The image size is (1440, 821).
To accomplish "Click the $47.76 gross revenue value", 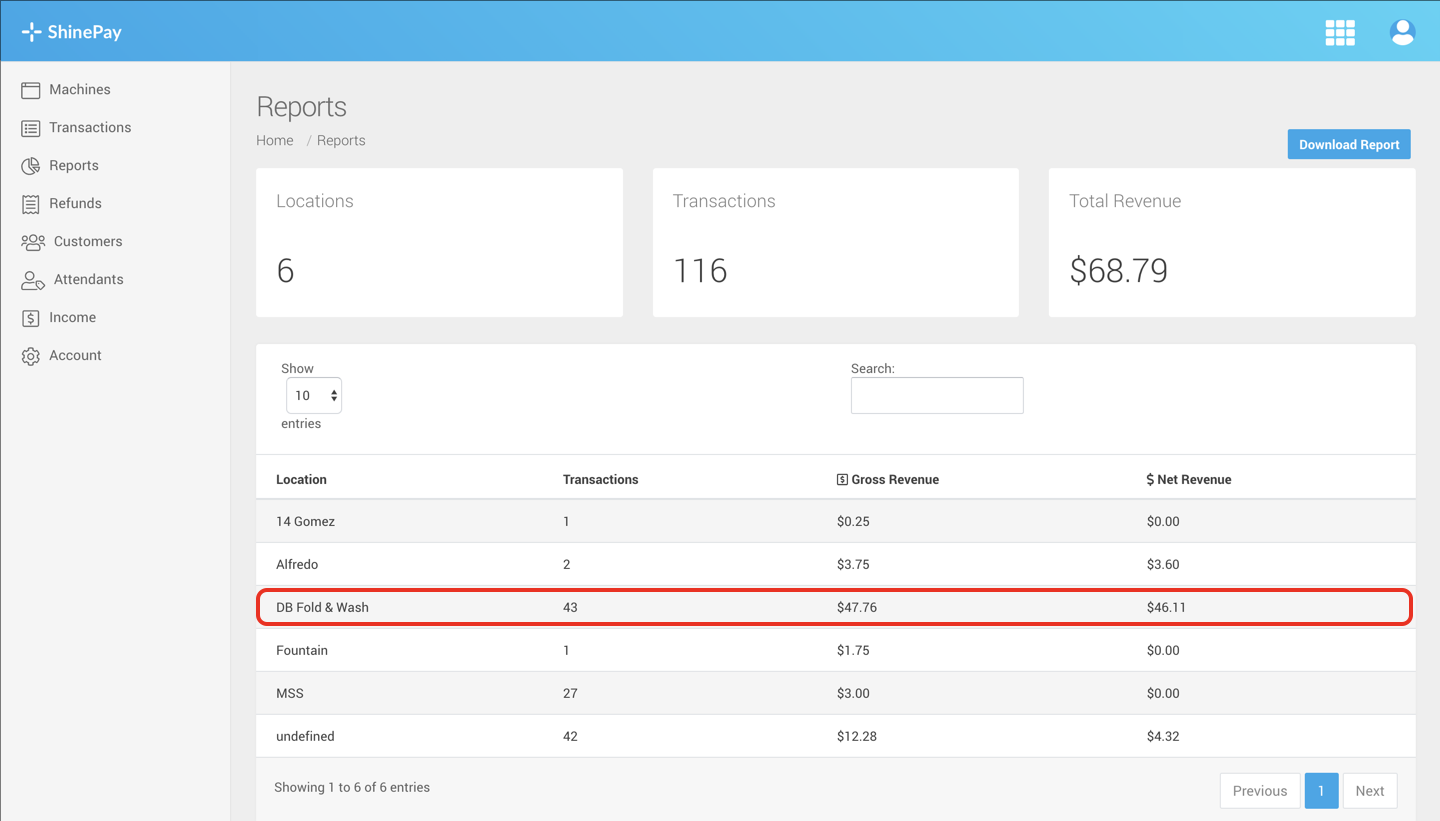I will coord(857,607).
